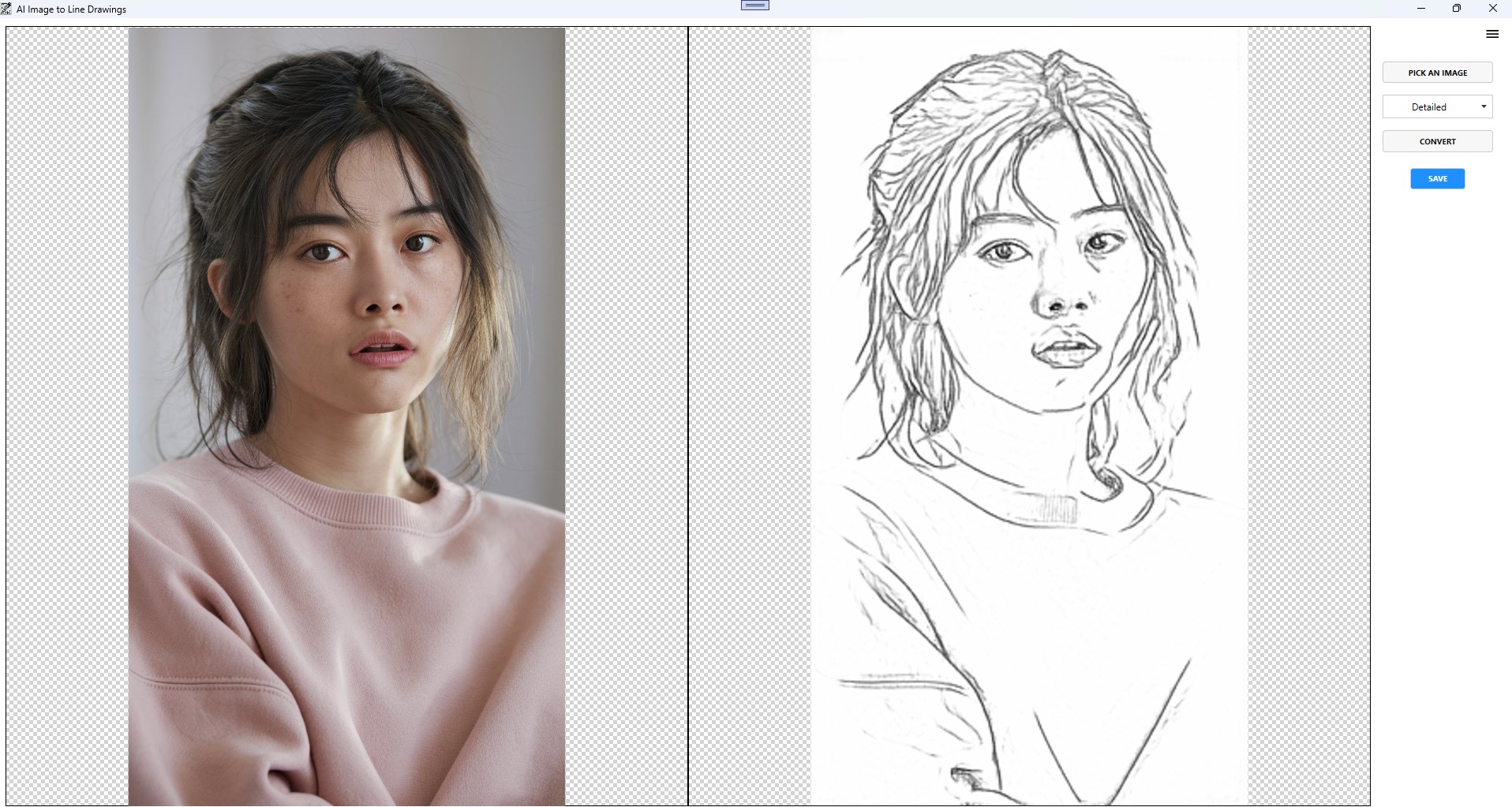Click the application logo next to the window title
This screenshot has width=1512, height=807.
6,9
